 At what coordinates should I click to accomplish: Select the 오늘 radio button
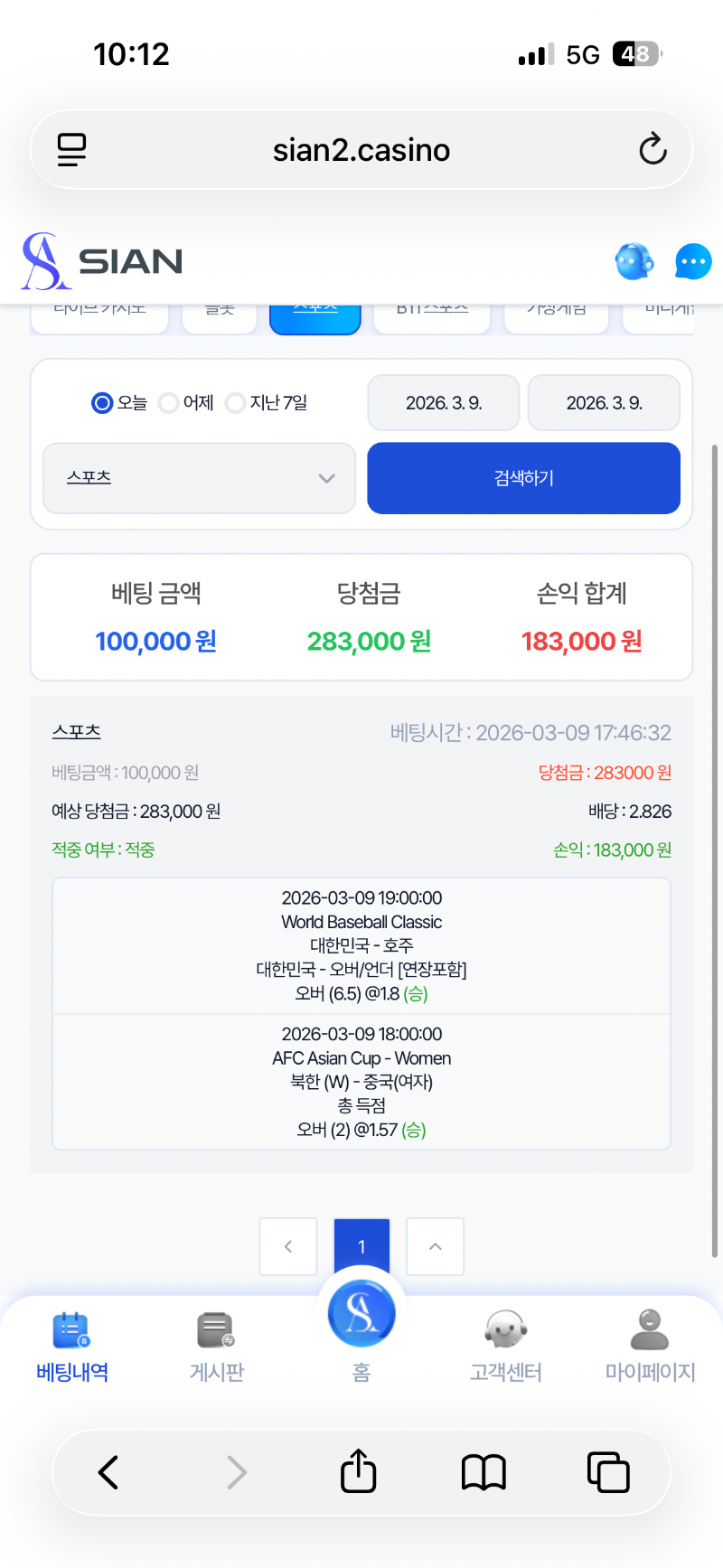[x=102, y=403]
